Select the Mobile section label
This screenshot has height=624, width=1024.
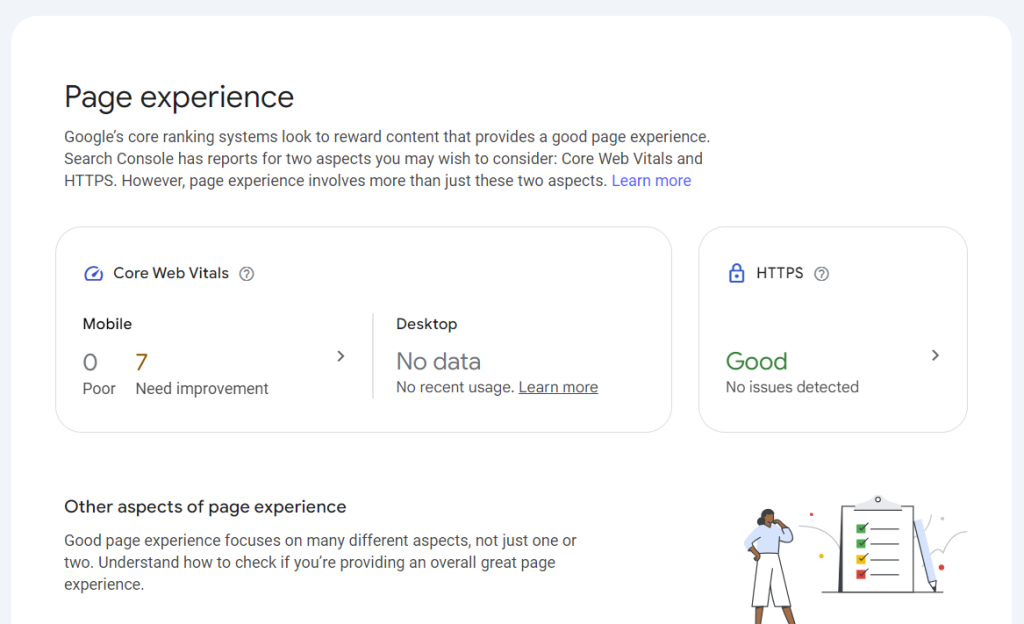pyautogui.click(x=107, y=324)
